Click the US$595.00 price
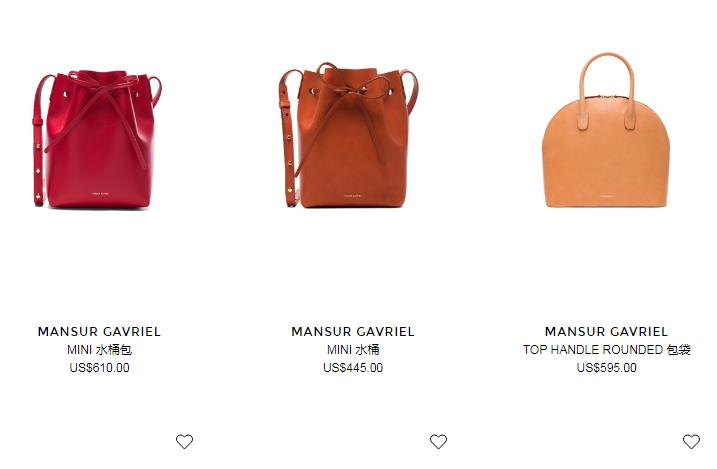Screen dimensions: 717x469 606,368
